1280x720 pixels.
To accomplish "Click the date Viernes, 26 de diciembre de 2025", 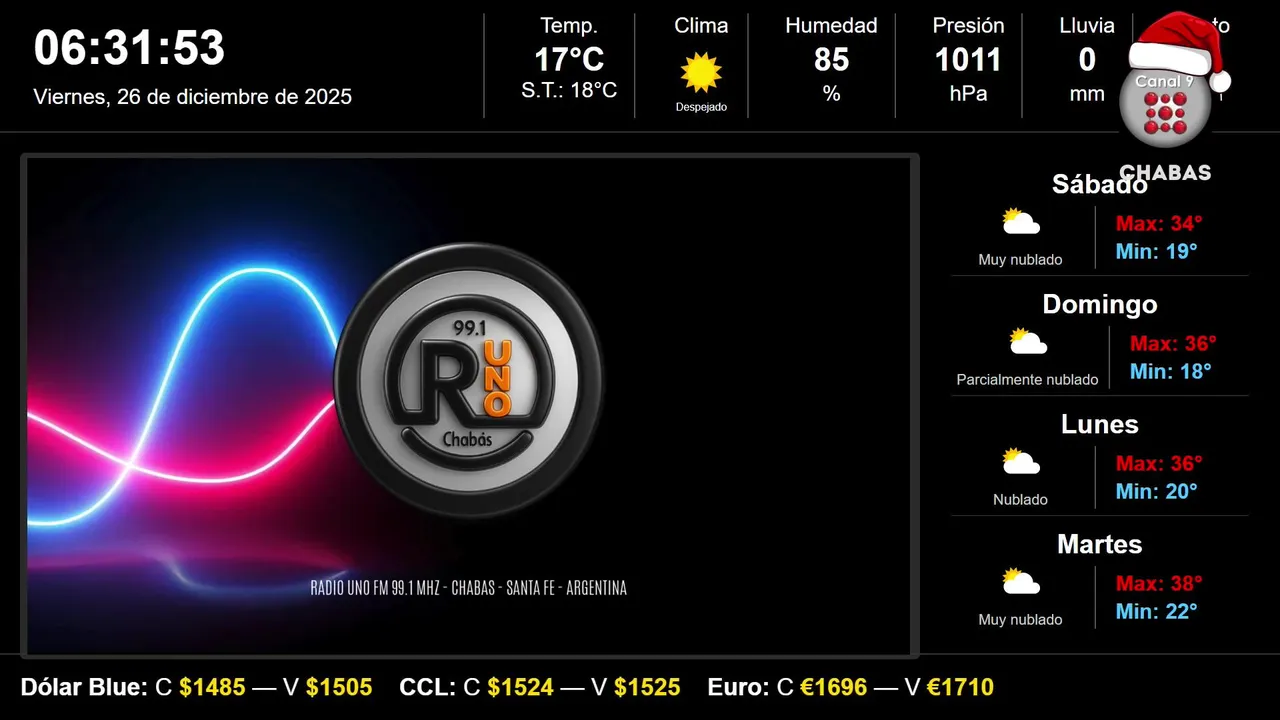I will click(192, 97).
